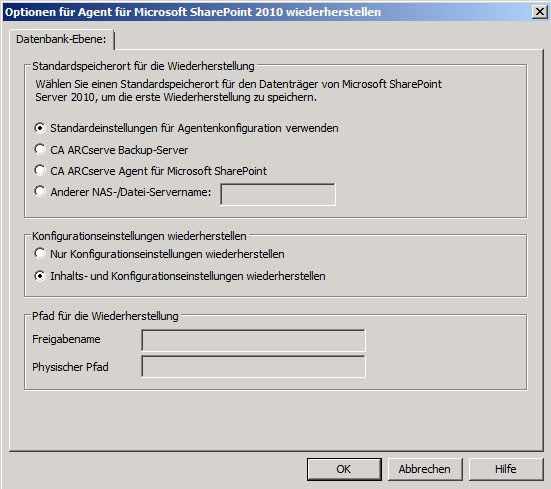Click the OK button

(344, 469)
